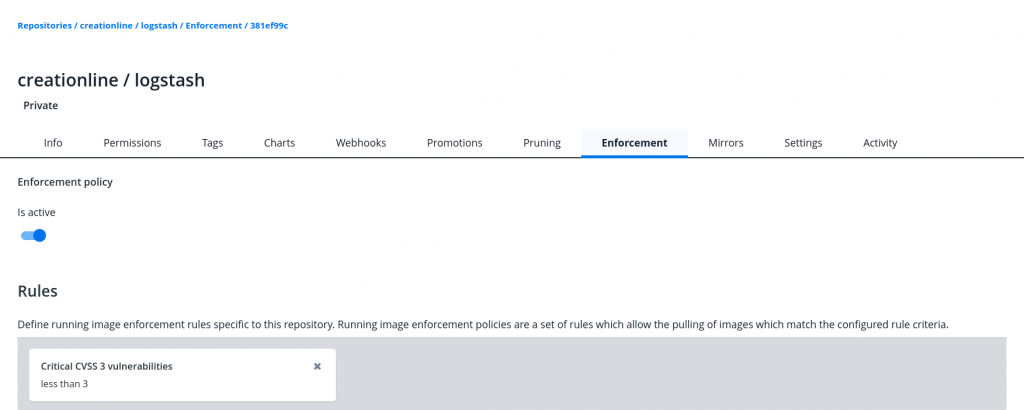Open the 381ef99c breadcrumb link
Image resolution: width=1024 pixels, height=410 pixels.
[x=269, y=26]
